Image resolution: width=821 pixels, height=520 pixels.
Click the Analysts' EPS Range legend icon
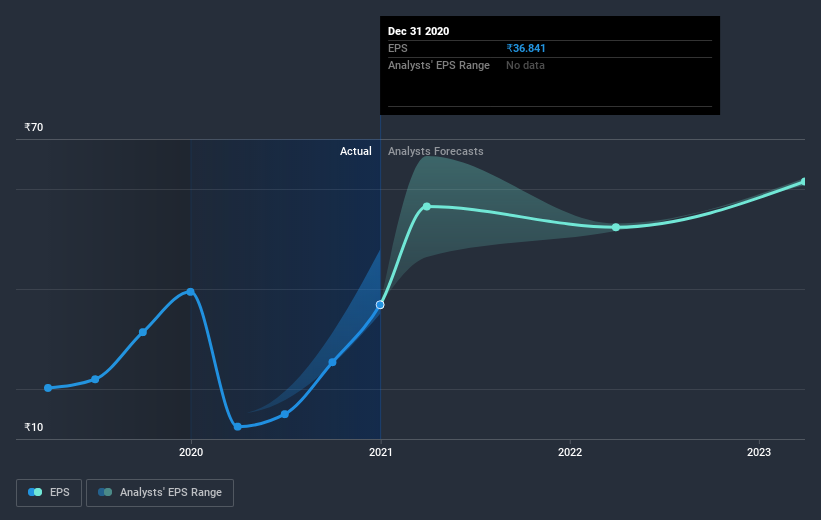pos(105,492)
